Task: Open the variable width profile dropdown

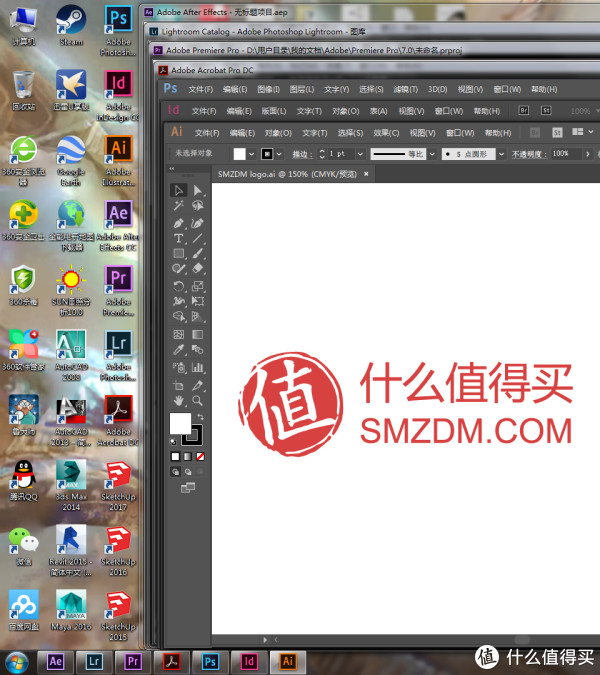Action: [x=432, y=154]
